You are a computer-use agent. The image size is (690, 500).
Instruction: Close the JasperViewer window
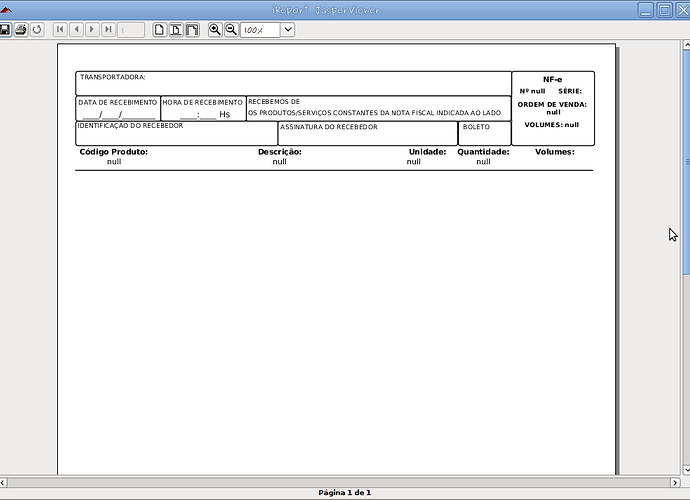tap(683, 10)
